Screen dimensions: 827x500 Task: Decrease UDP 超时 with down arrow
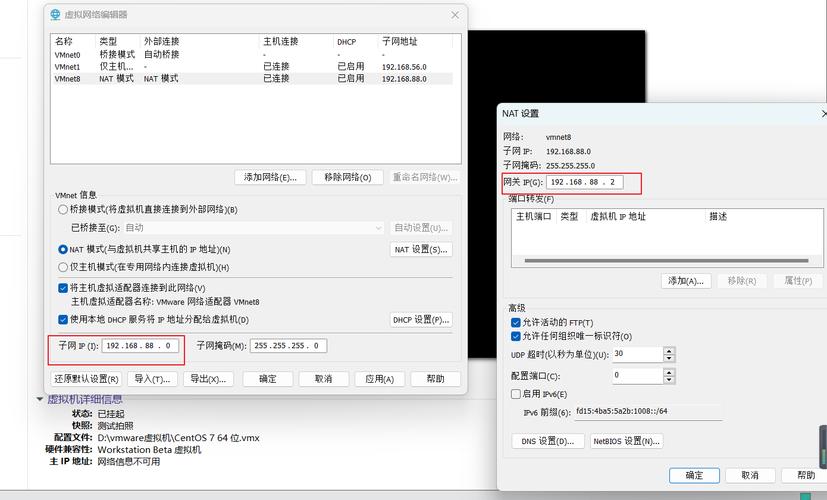(x=669, y=358)
